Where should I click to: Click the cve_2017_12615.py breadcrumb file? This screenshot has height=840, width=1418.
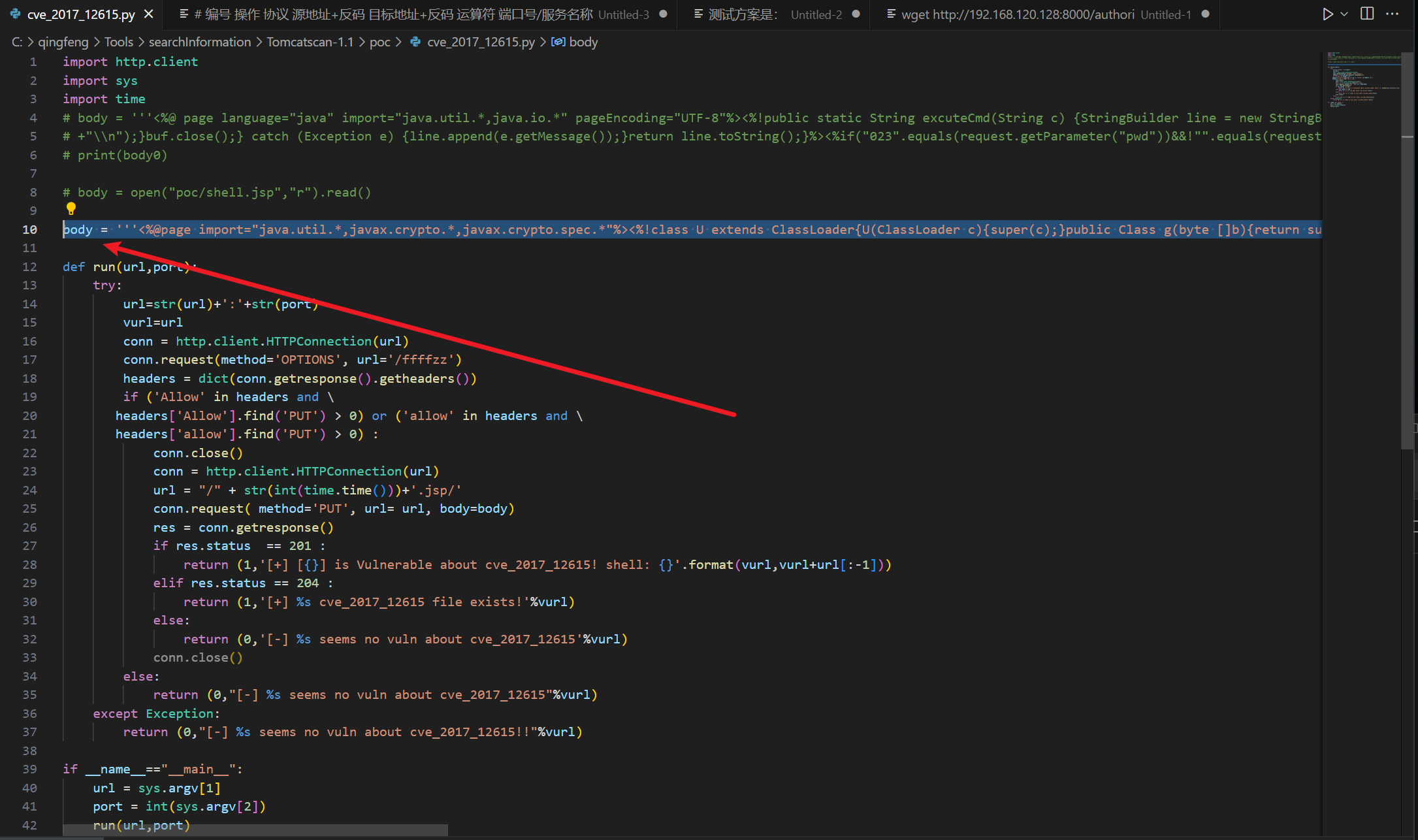(481, 42)
